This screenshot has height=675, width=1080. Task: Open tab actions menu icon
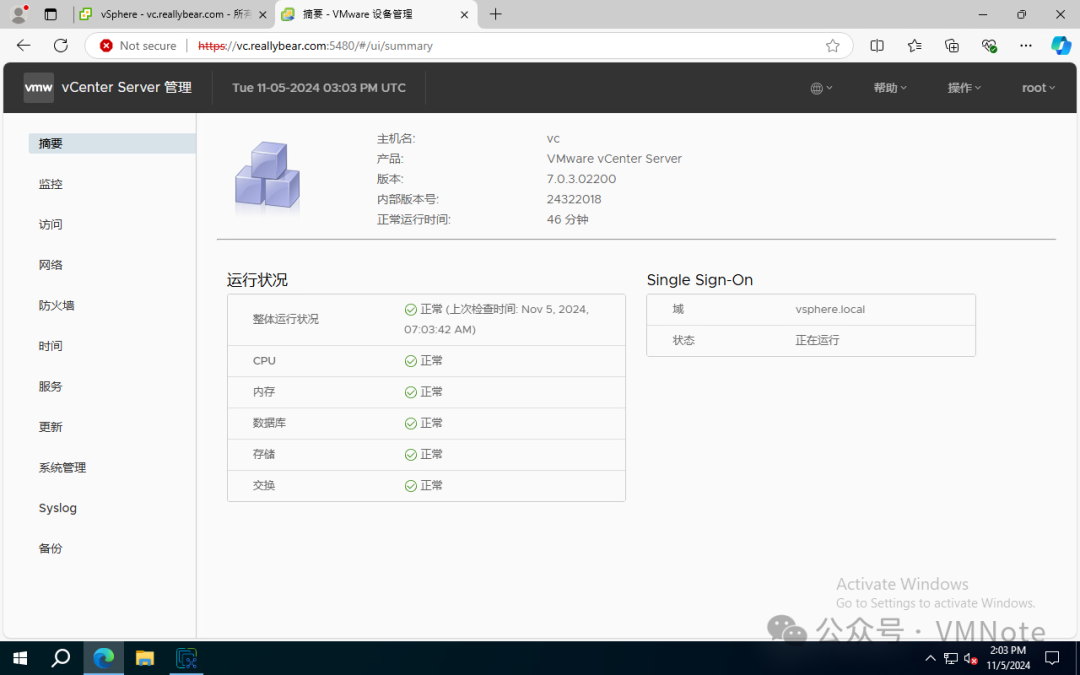click(x=50, y=14)
